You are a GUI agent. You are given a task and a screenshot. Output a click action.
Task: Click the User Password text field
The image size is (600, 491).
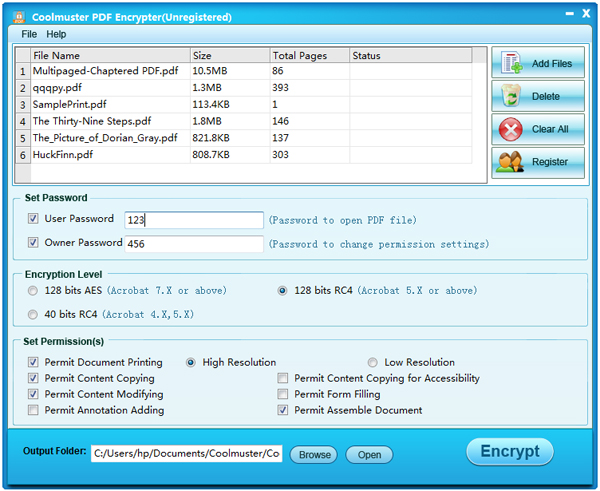(193, 220)
